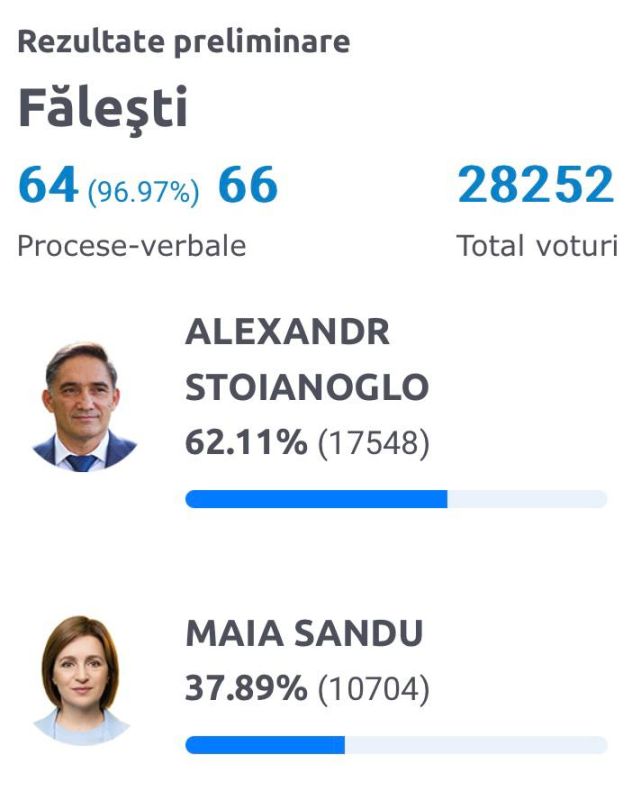This screenshot has width=632, height=800.
Task: Click the 10704 vote count
Action: [373, 689]
